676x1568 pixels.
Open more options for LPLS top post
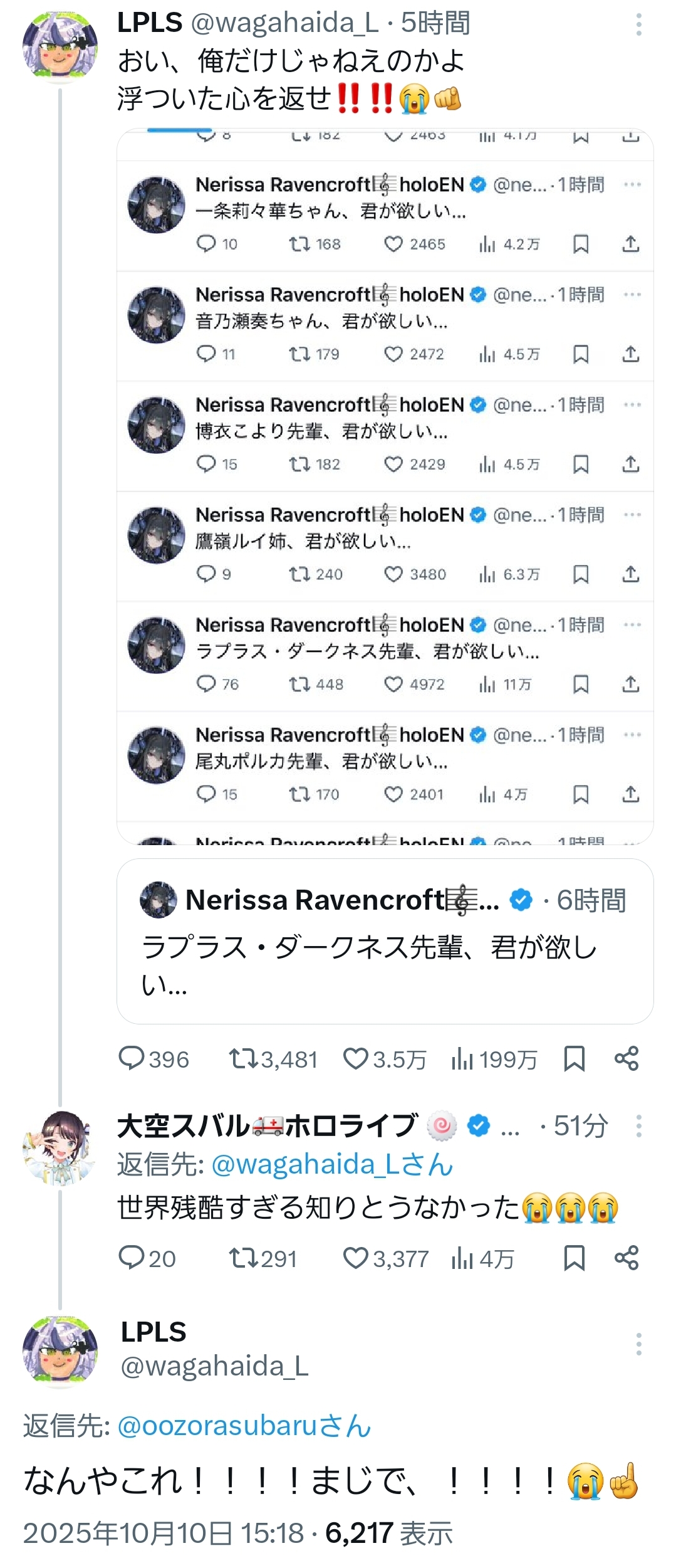638,24
